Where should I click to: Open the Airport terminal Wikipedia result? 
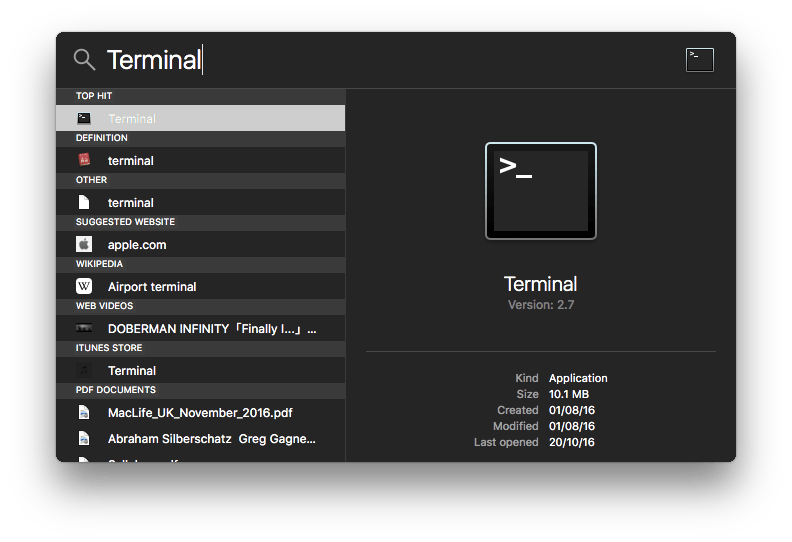(x=201, y=286)
